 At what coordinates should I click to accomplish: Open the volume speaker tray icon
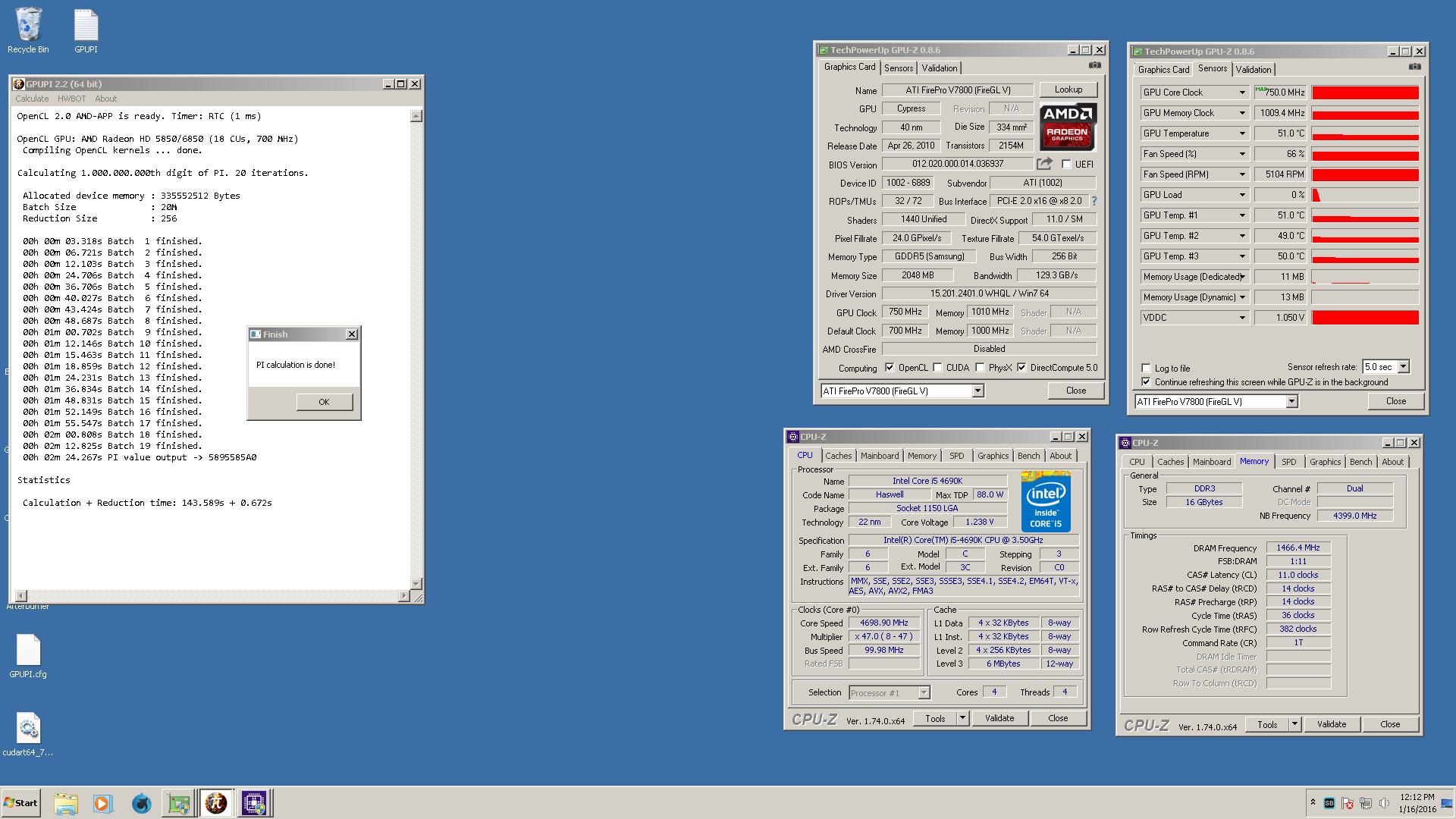click(1384, 803)
